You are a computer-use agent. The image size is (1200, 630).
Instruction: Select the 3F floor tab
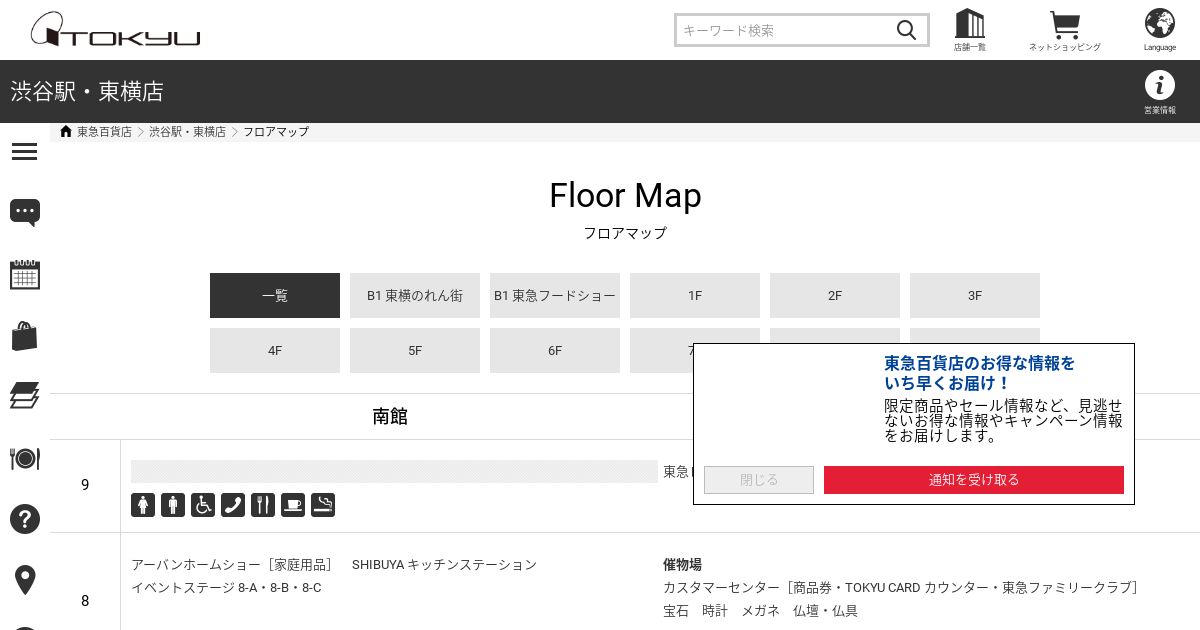click(x=975, y=296)
